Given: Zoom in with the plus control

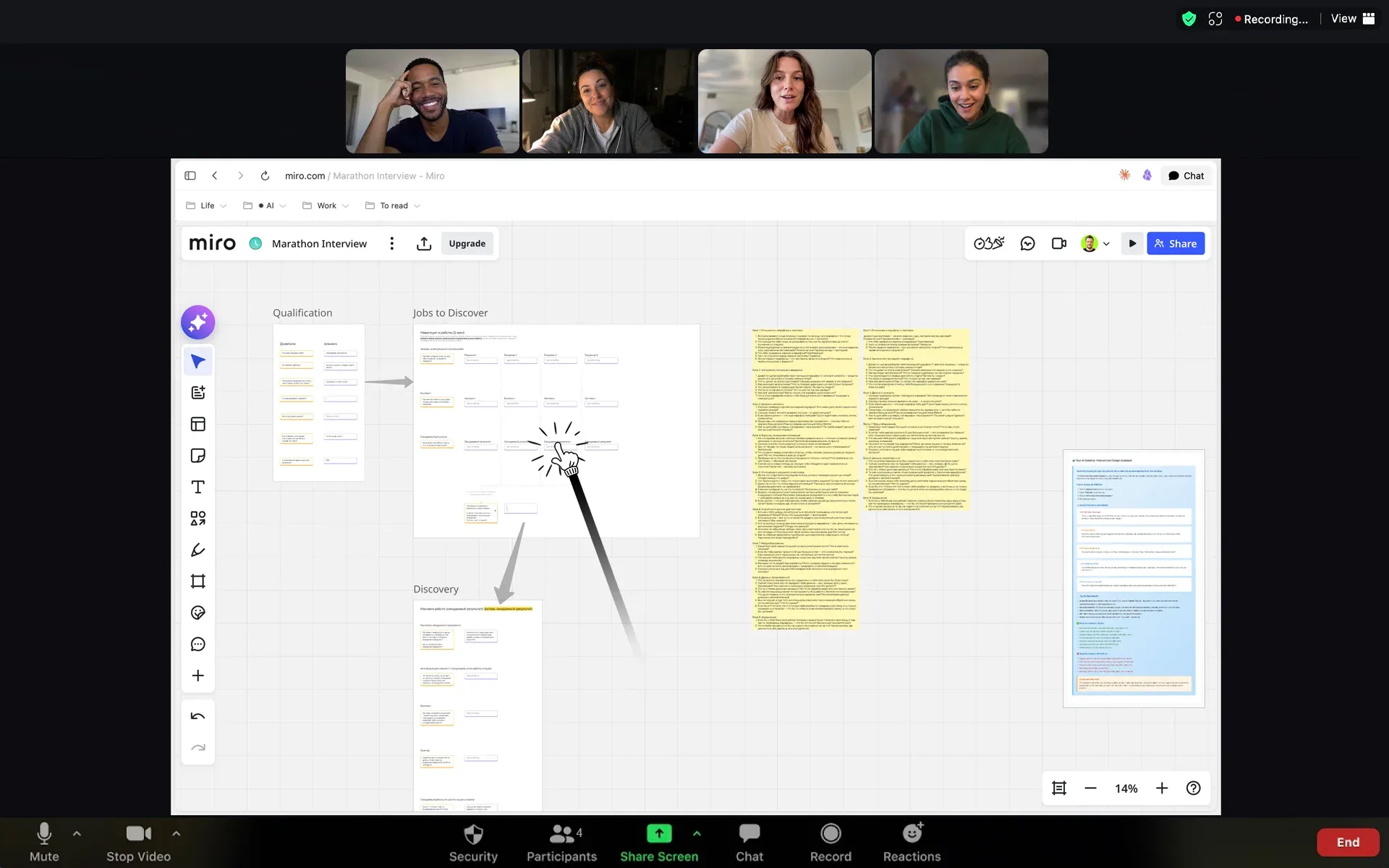Looking at the screenshot, I should [x=1162, y=788].
